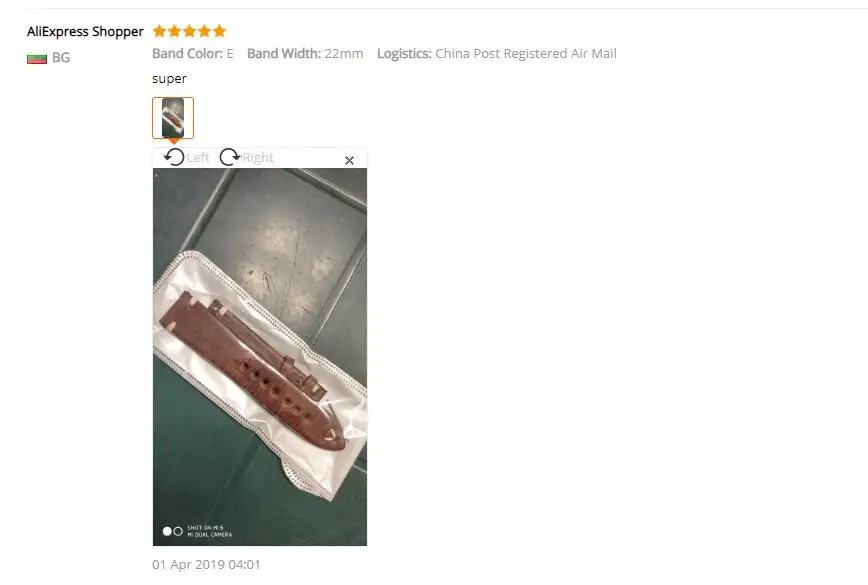Click the Band Width: 22mm label

[305, 54]
